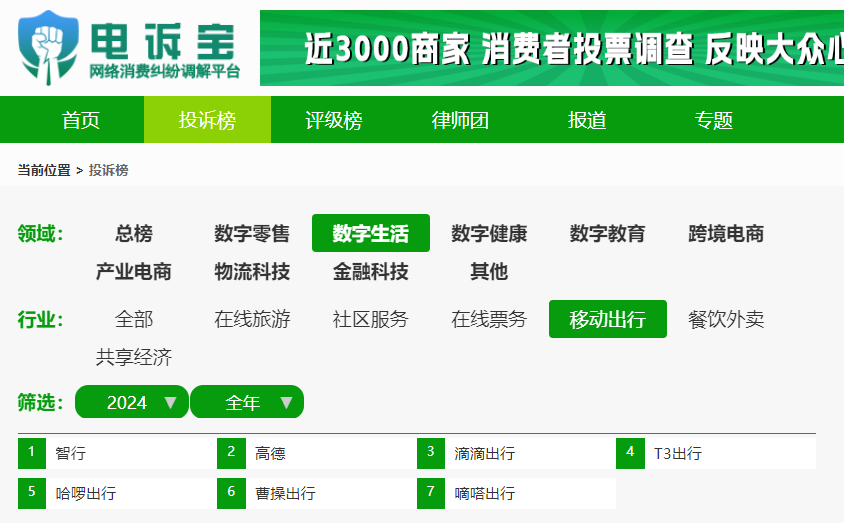
Task: Click the 筛选: filter label
Action: 40,402
